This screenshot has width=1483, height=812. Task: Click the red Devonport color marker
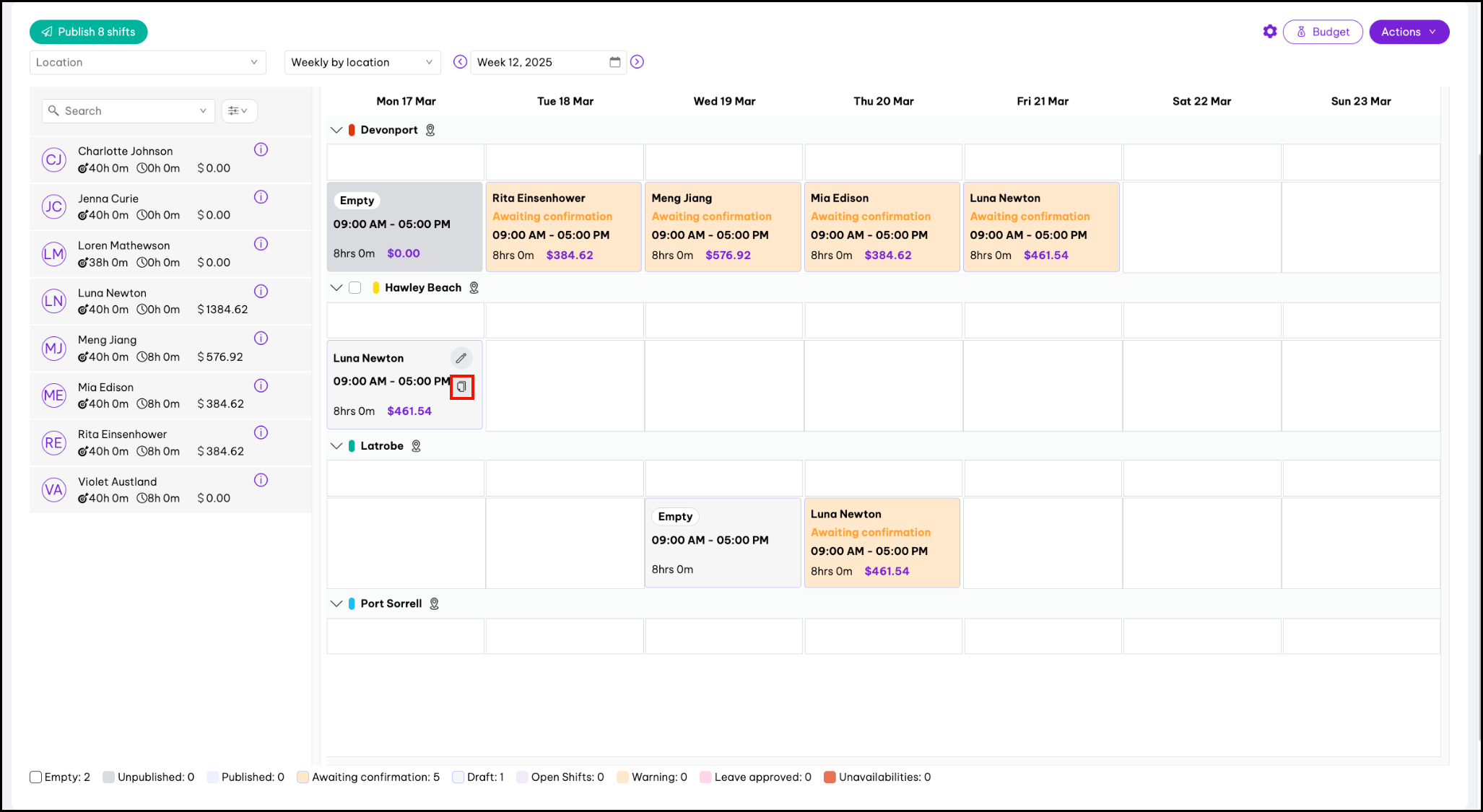tap(352, 130)
